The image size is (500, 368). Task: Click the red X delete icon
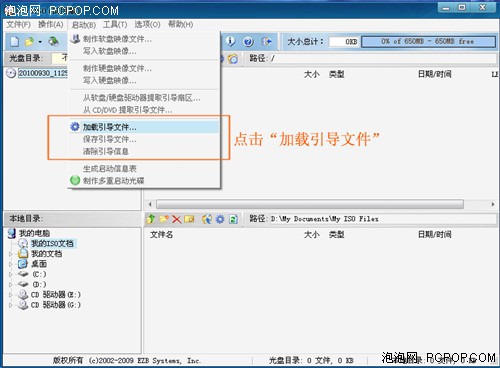pos(176,219)
